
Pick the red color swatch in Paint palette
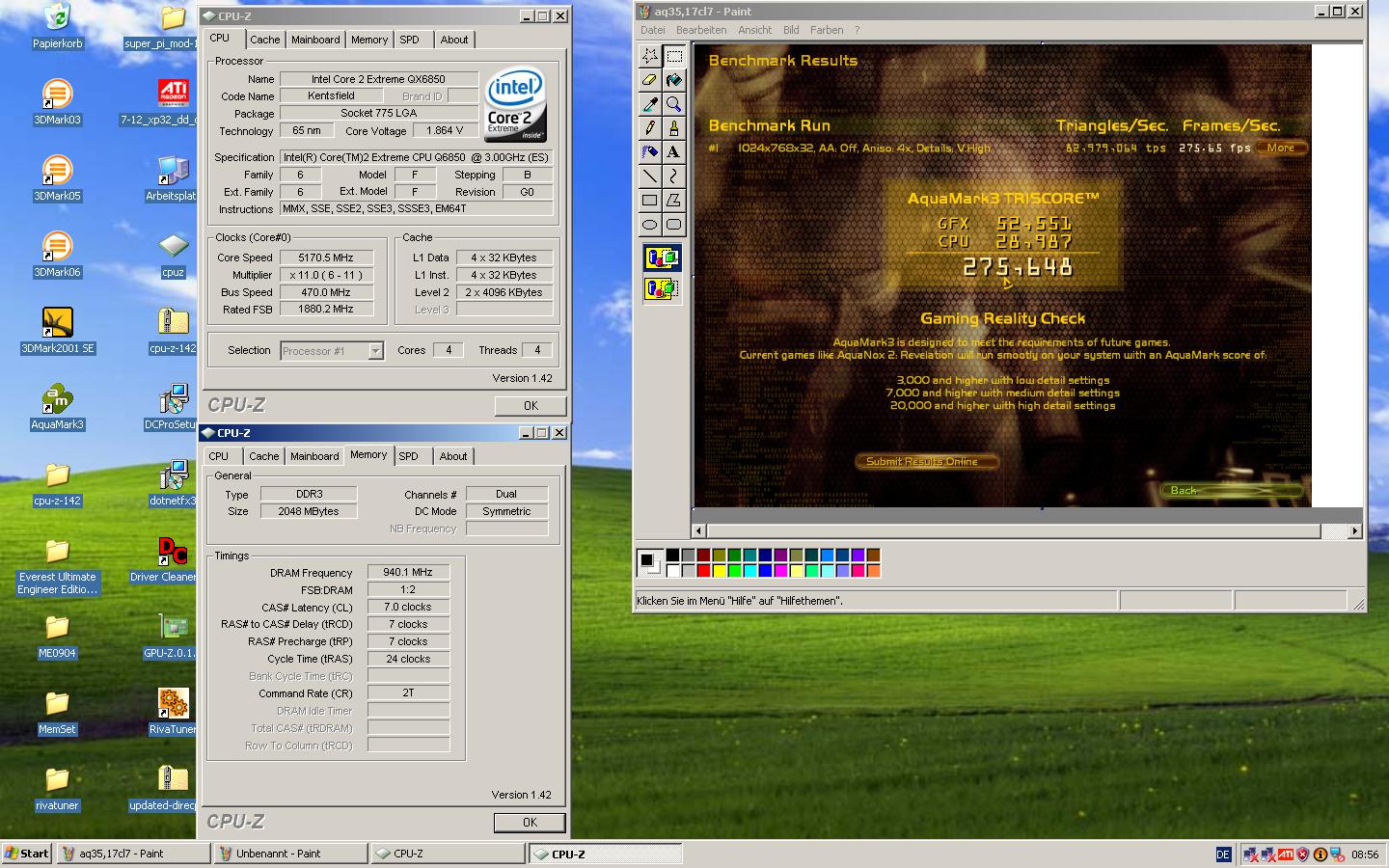704,570
